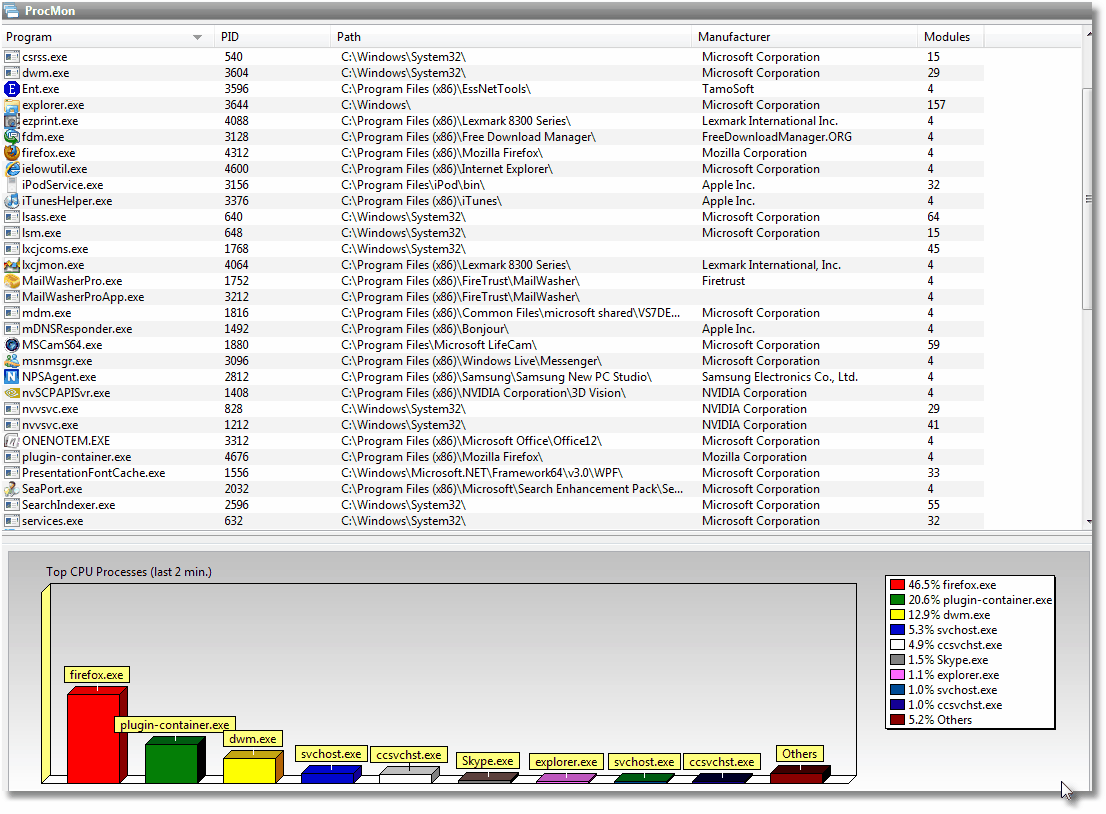Click the MailWasherPro.exe icon

[11, 281]
